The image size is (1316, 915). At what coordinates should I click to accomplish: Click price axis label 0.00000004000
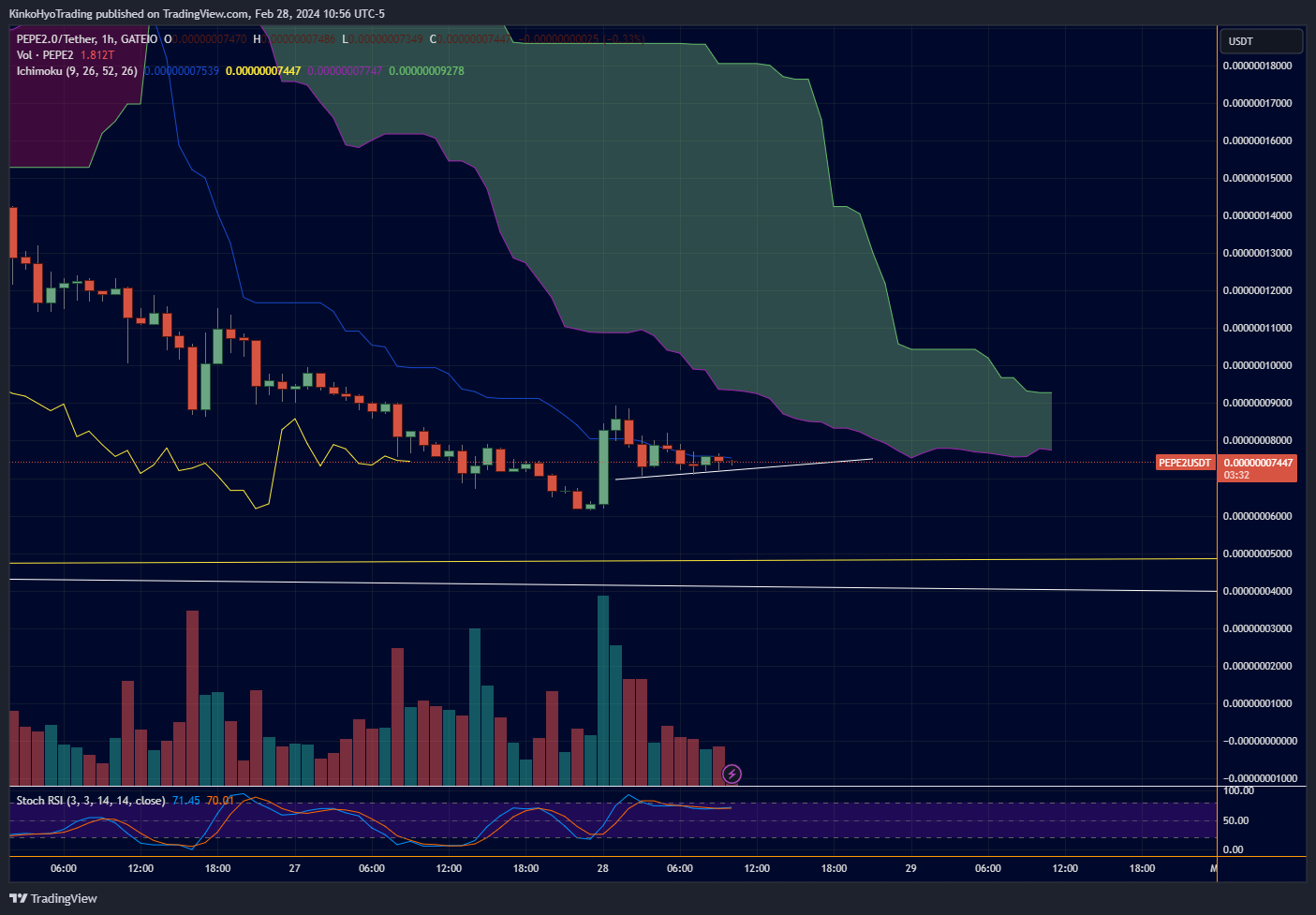(1257, 591)
